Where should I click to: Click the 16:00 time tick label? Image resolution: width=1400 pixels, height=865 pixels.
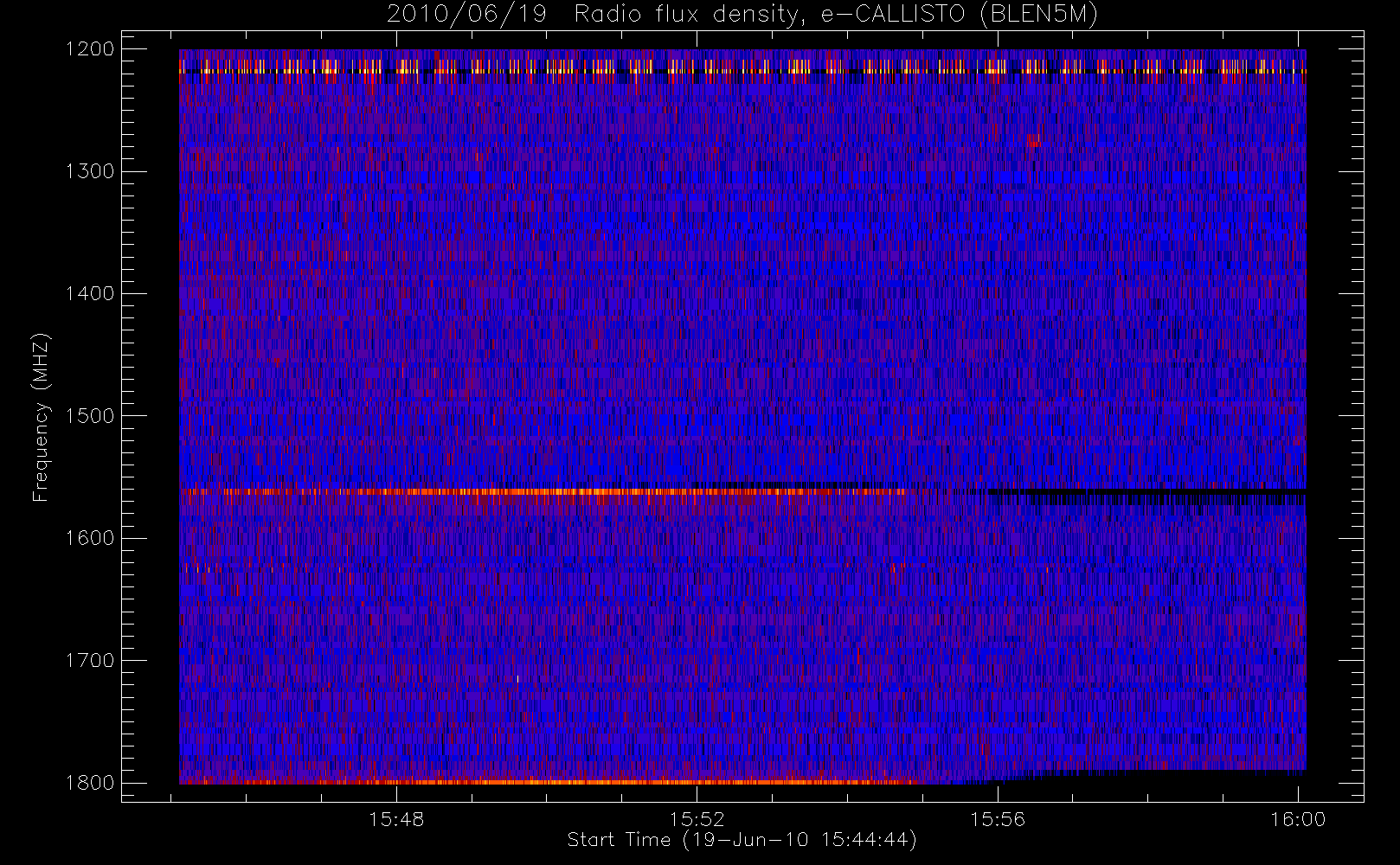click(x=1298, y=819)
